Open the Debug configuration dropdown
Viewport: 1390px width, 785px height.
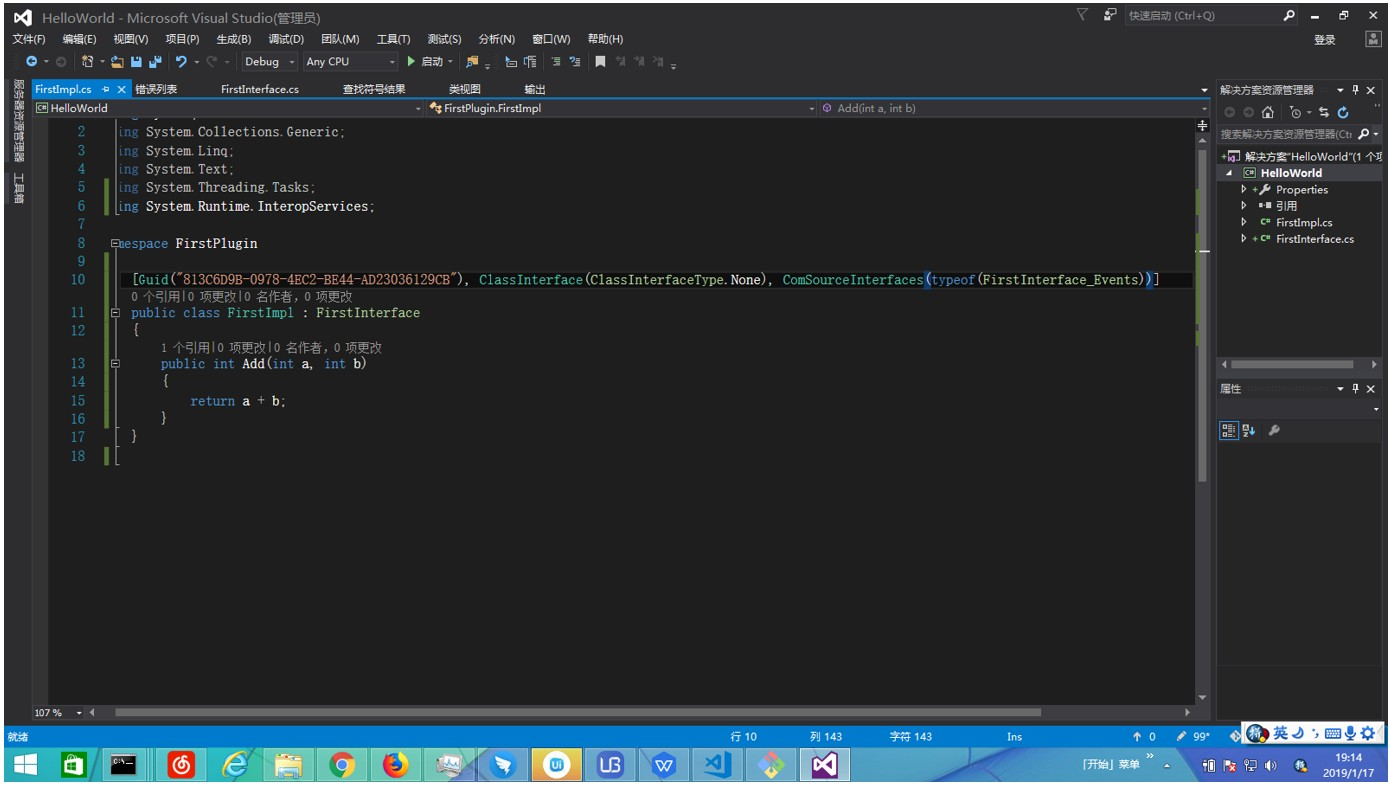click(270, 62)
